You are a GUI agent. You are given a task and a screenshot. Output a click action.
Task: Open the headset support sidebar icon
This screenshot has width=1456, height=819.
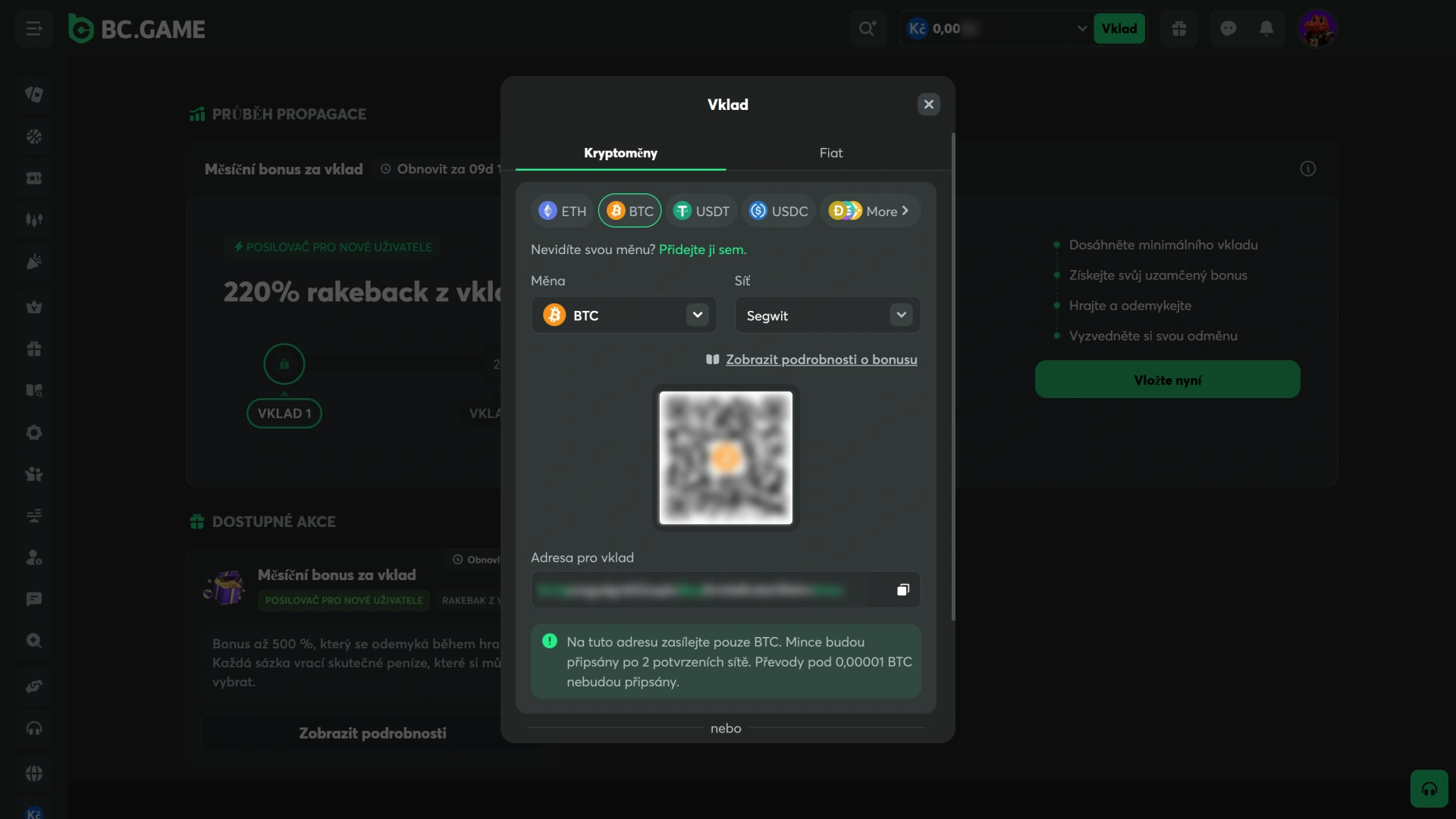[x=34, y=729]
